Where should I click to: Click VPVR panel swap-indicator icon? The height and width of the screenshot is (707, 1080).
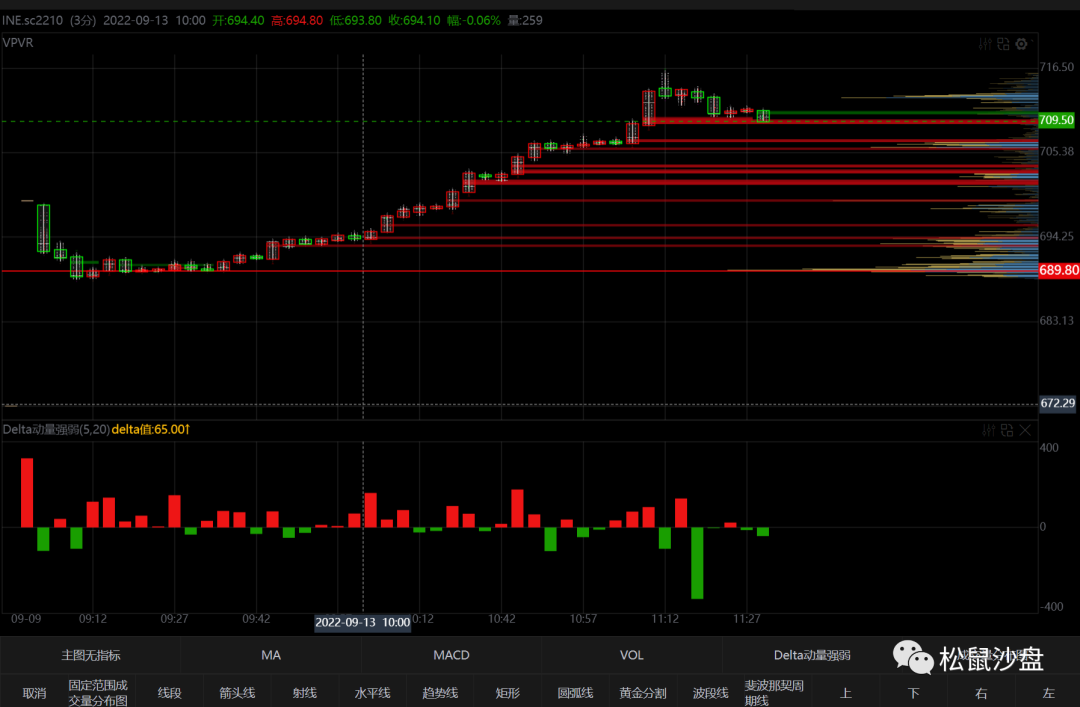(1004, 44)
